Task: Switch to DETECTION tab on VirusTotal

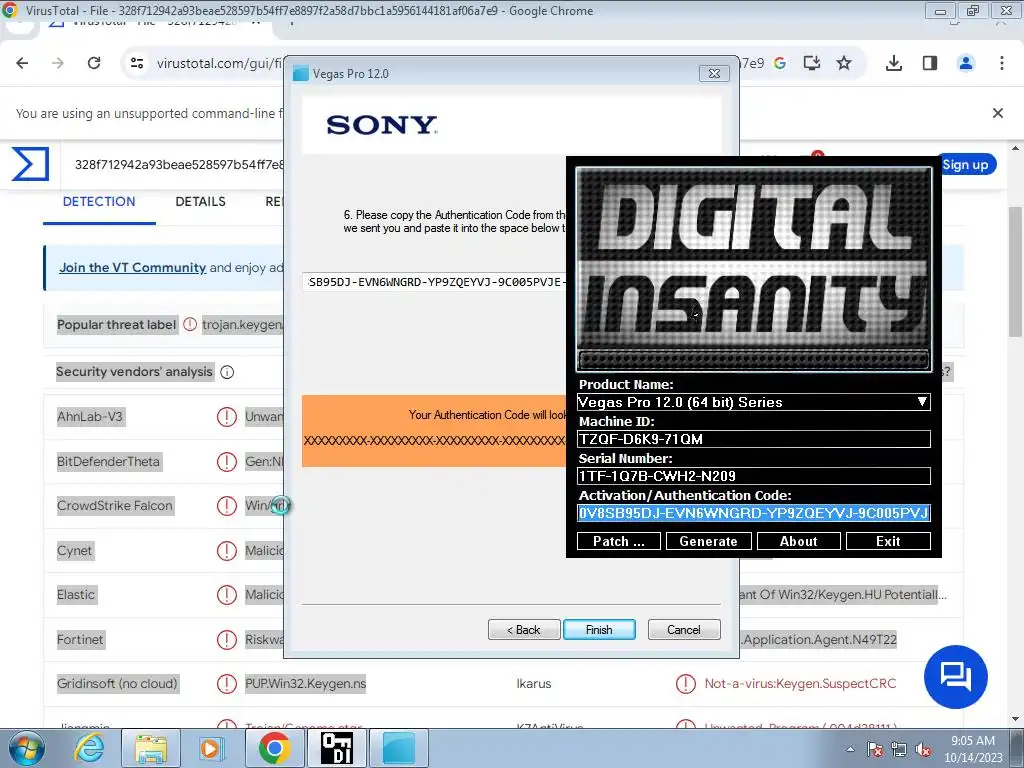Action: click(99, 202)
